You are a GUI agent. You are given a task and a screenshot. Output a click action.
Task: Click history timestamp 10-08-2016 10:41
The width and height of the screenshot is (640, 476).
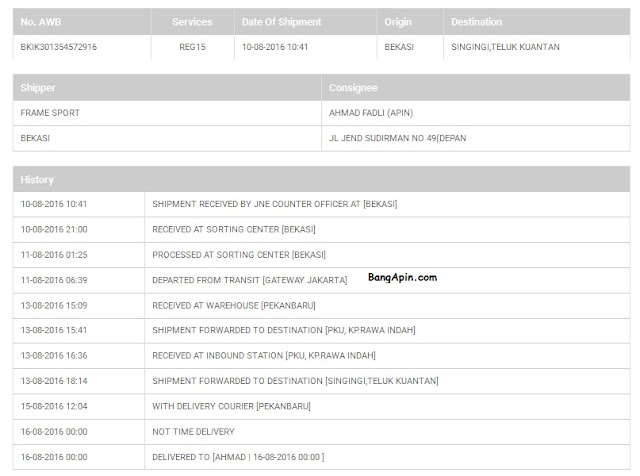click(x=54, y=204)
